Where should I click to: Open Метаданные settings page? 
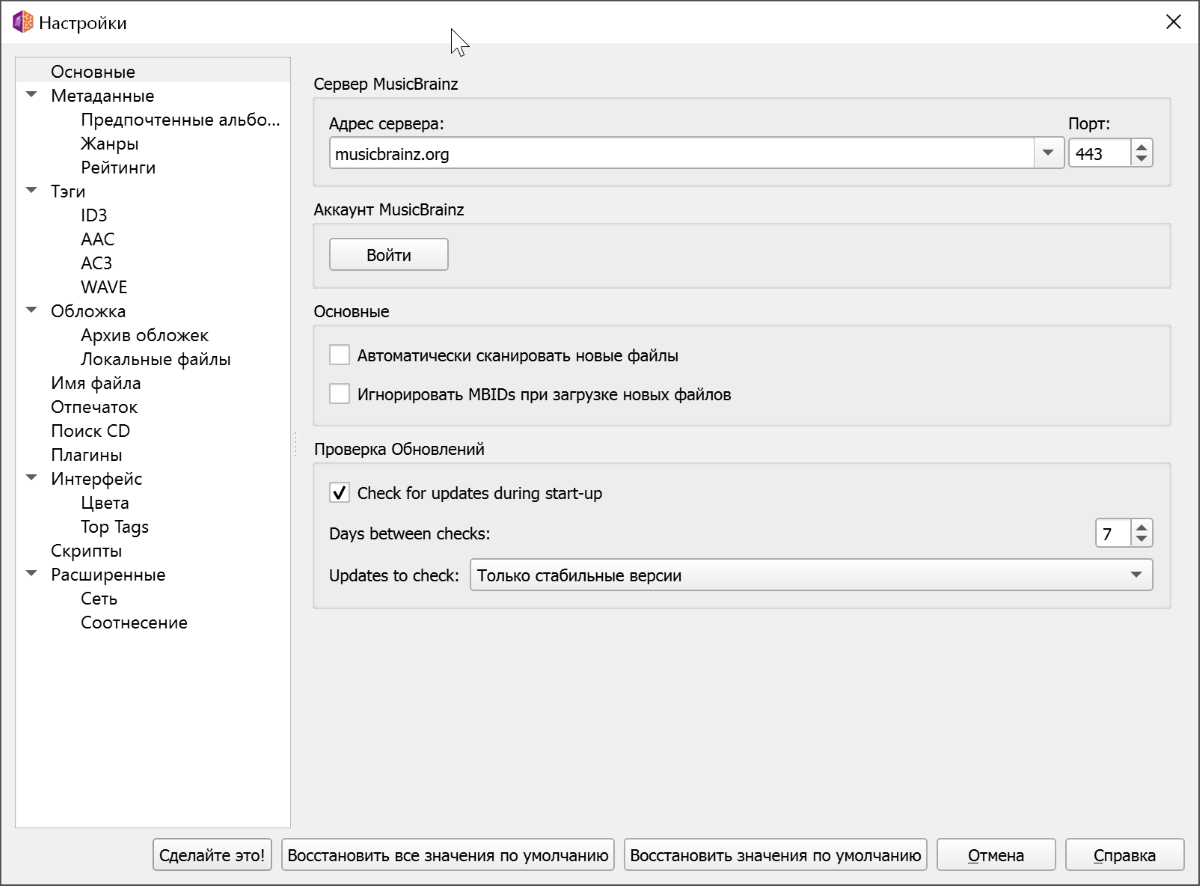(x=102, y=96)
